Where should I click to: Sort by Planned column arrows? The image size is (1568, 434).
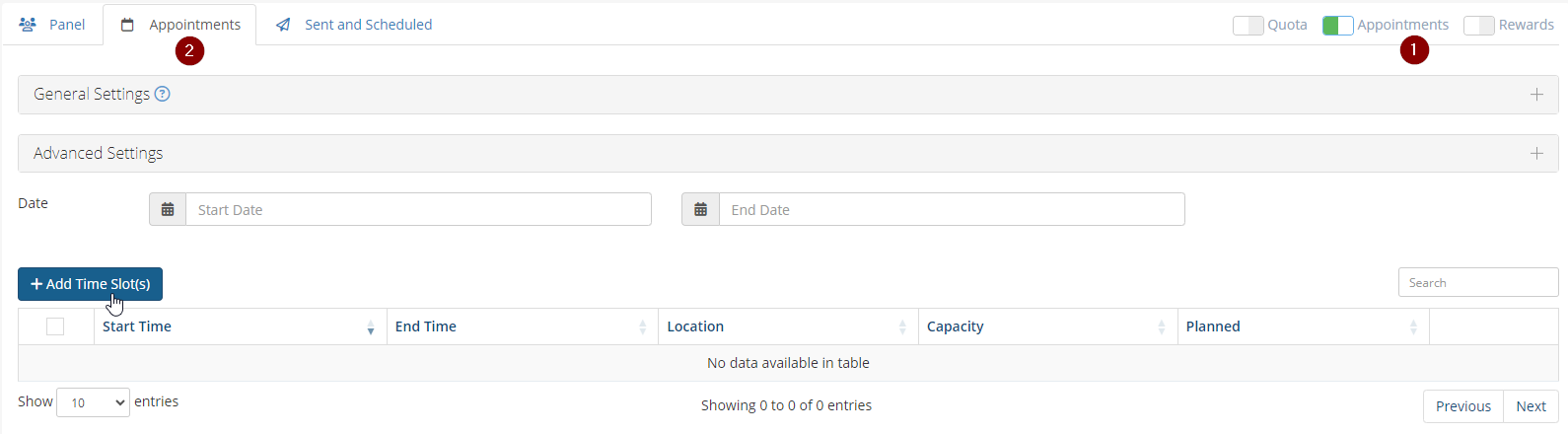pos(1413,327)
